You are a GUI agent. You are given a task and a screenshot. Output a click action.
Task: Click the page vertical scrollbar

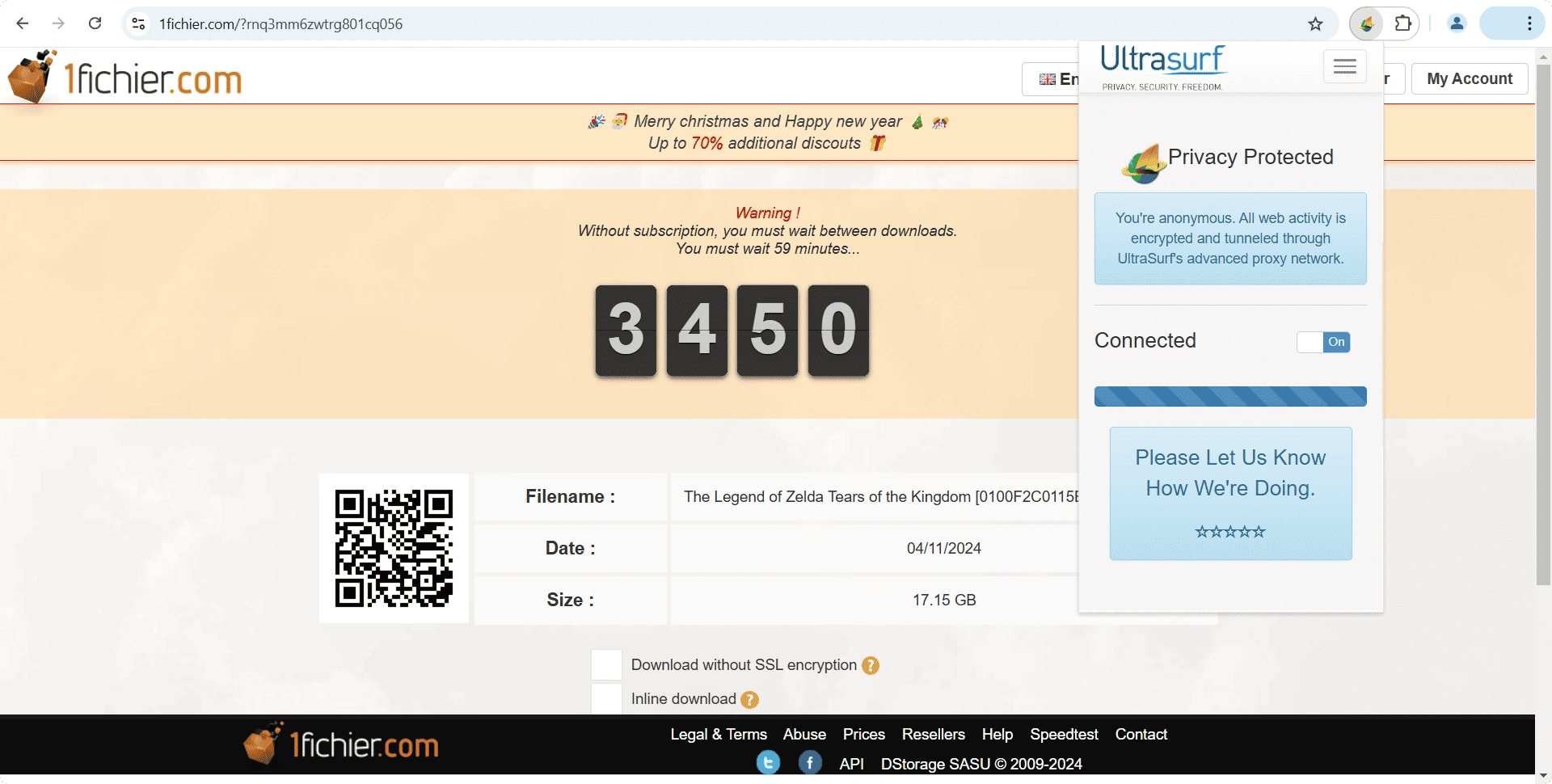click(x=1543, y=323)
